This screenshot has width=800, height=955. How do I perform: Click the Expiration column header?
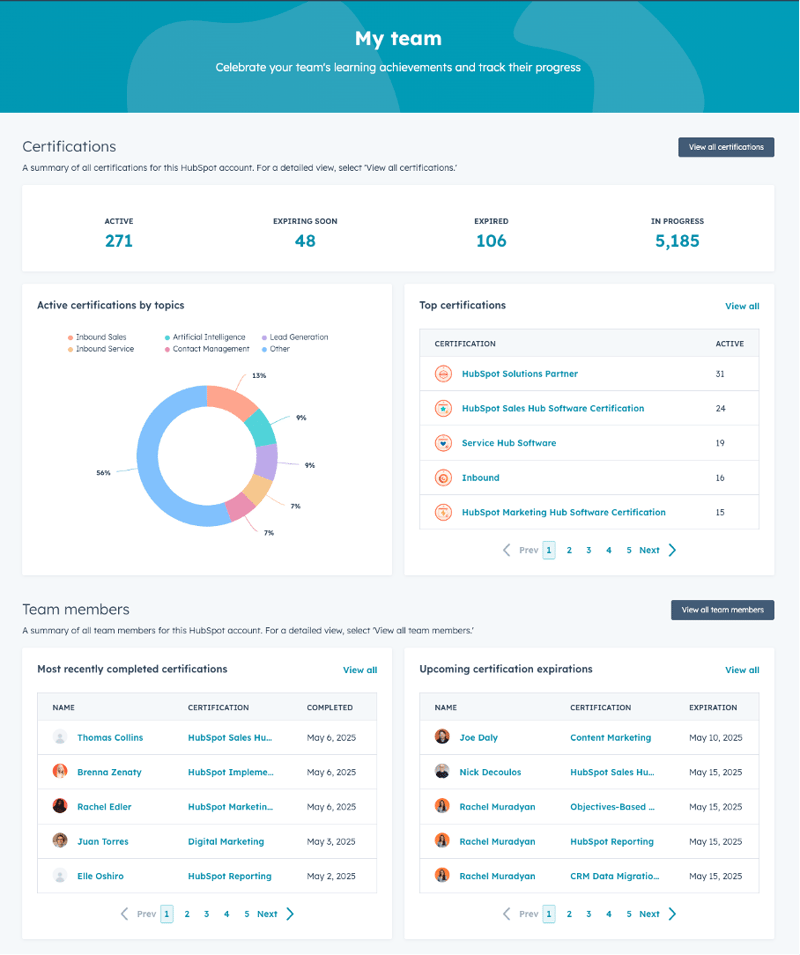pyautogui.click(x=713, y=708)
